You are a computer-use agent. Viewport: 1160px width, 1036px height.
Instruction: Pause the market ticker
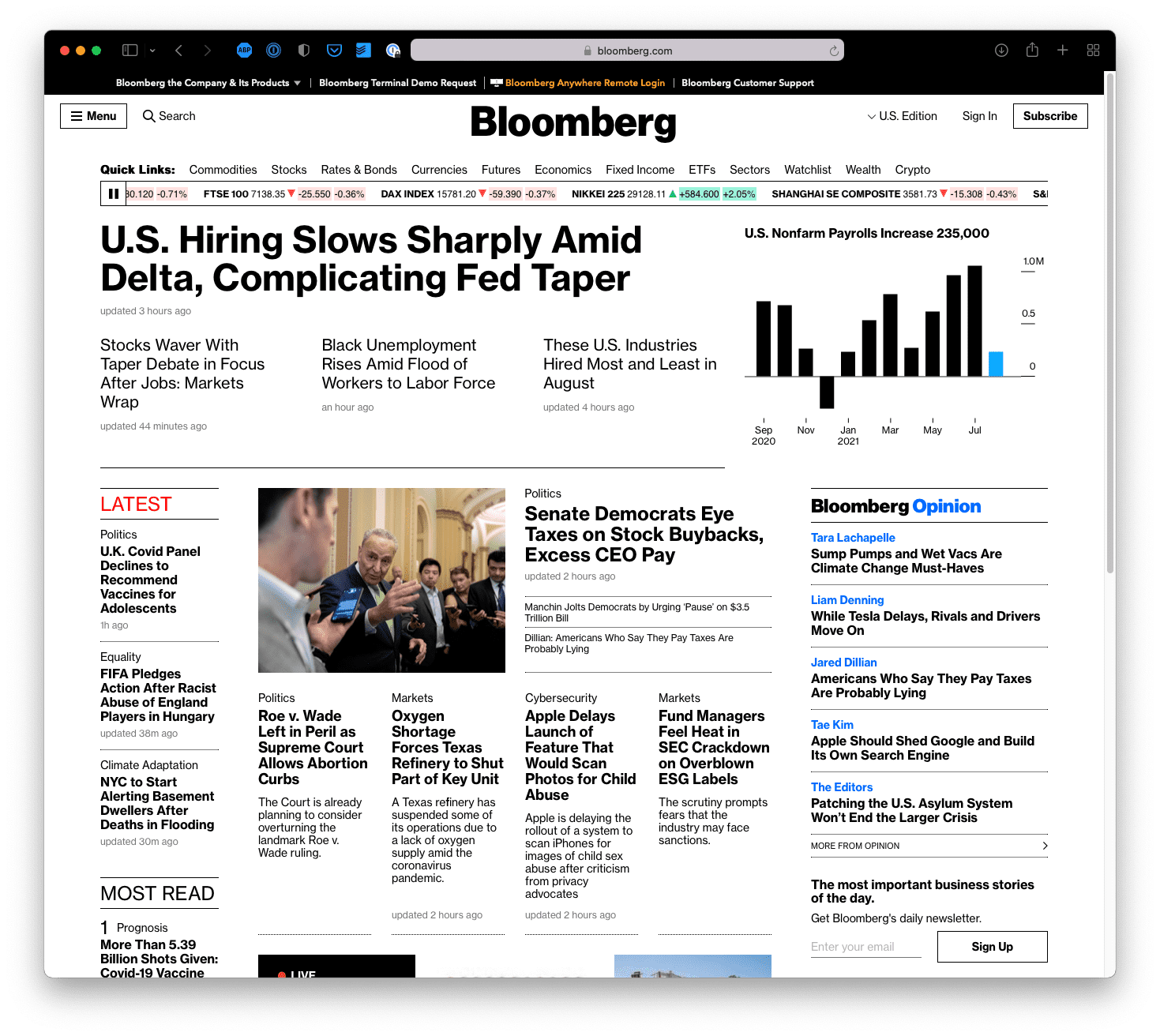point(114,194)
